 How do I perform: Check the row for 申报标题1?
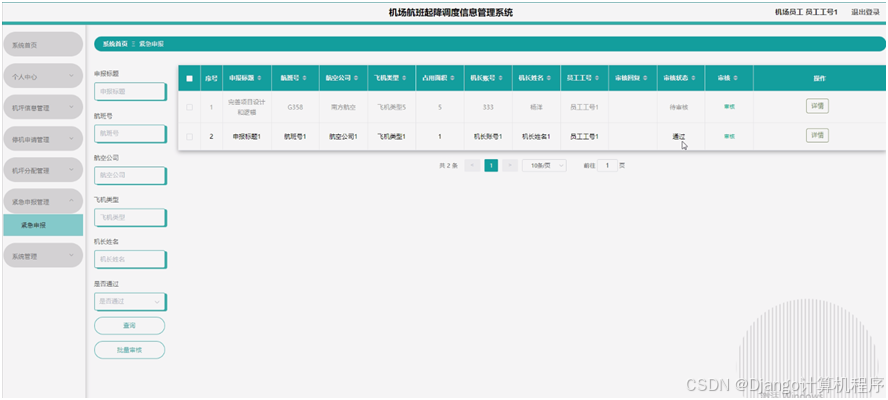189,137
